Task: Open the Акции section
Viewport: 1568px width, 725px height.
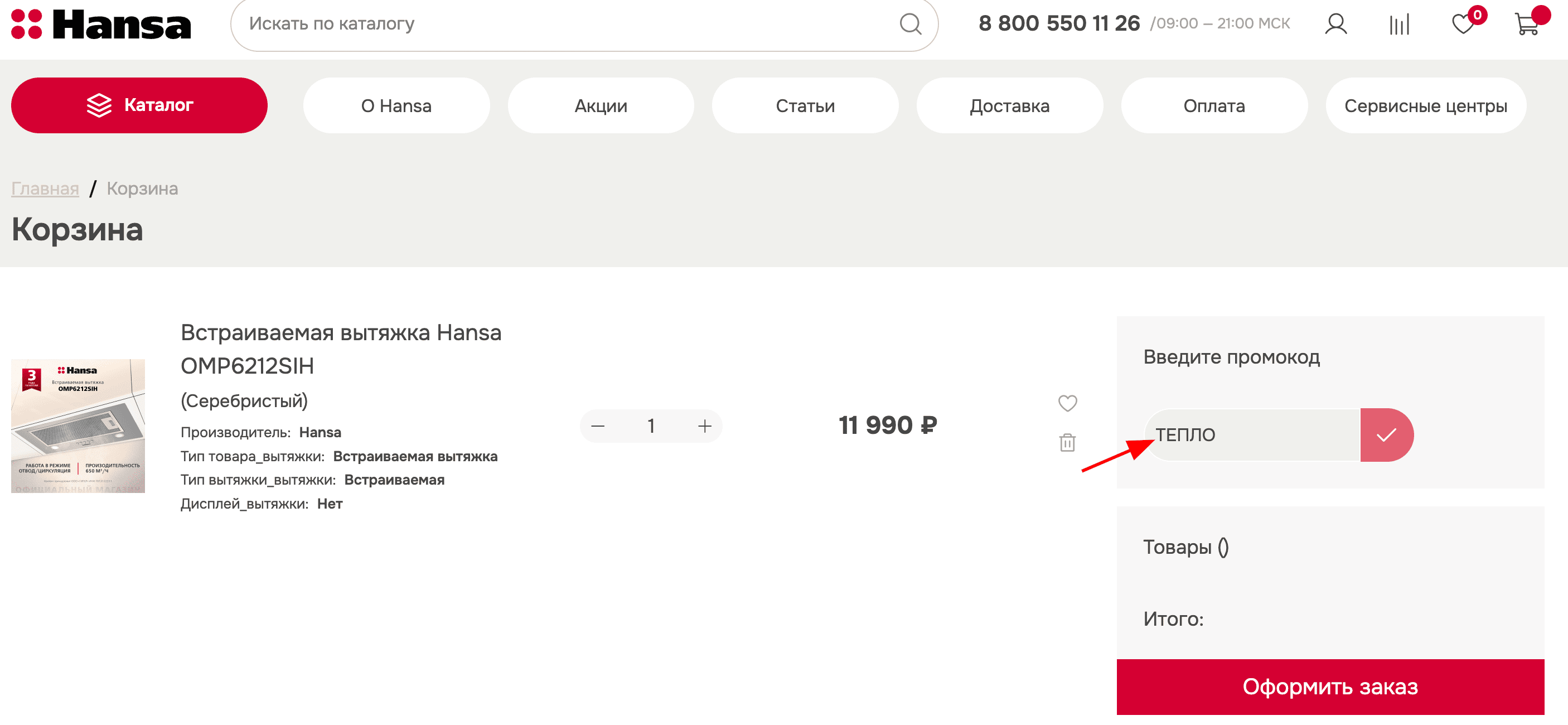Action: (x=601, y=105)
